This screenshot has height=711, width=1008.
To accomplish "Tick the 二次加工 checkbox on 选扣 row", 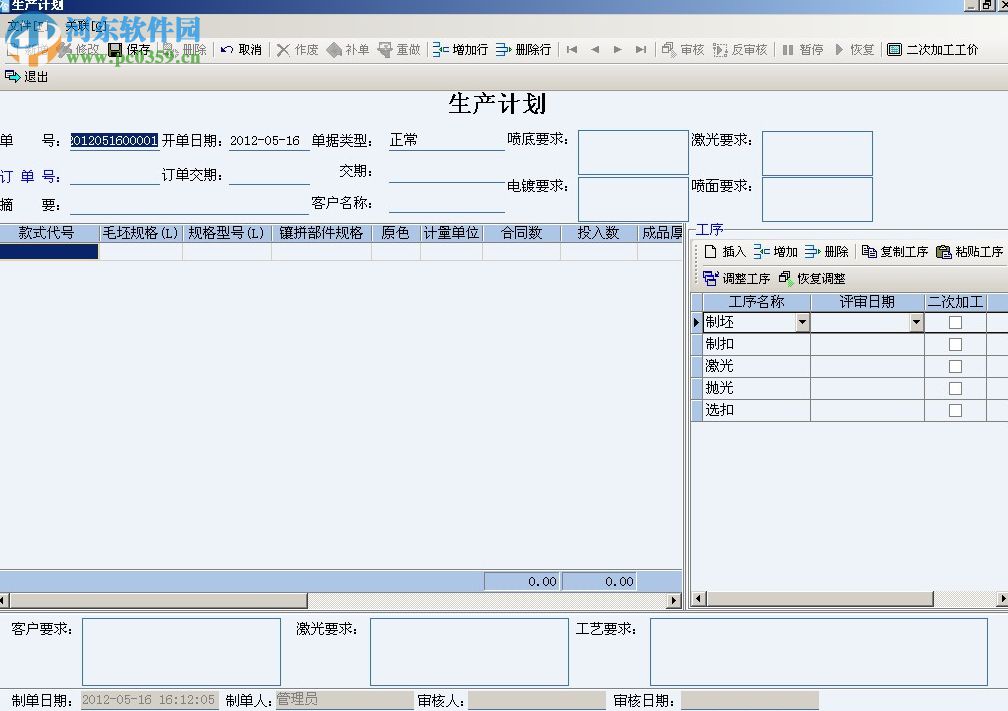I will [956, 410].
